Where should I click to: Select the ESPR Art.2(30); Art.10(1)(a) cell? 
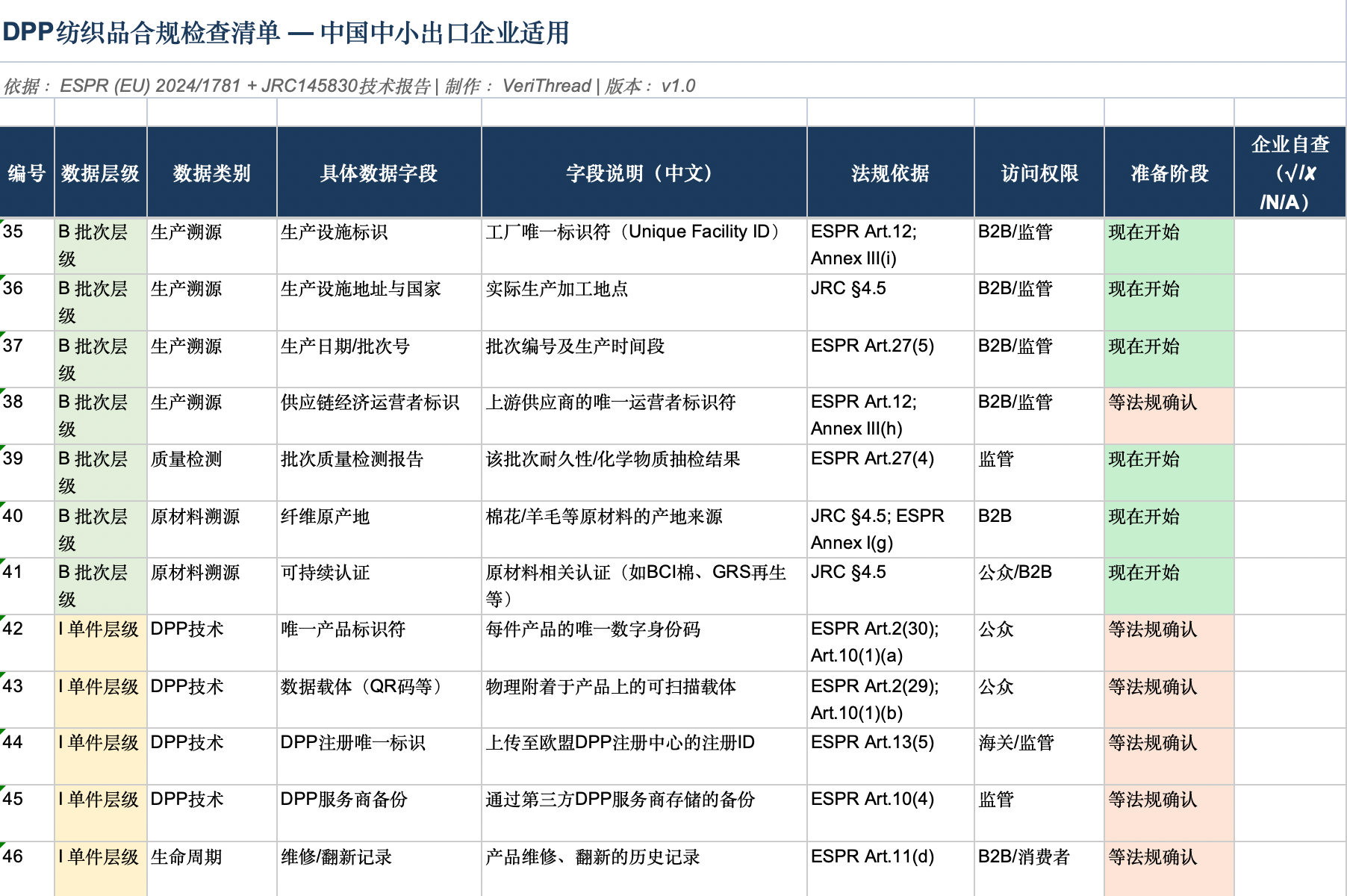click(x=891, y=643)
